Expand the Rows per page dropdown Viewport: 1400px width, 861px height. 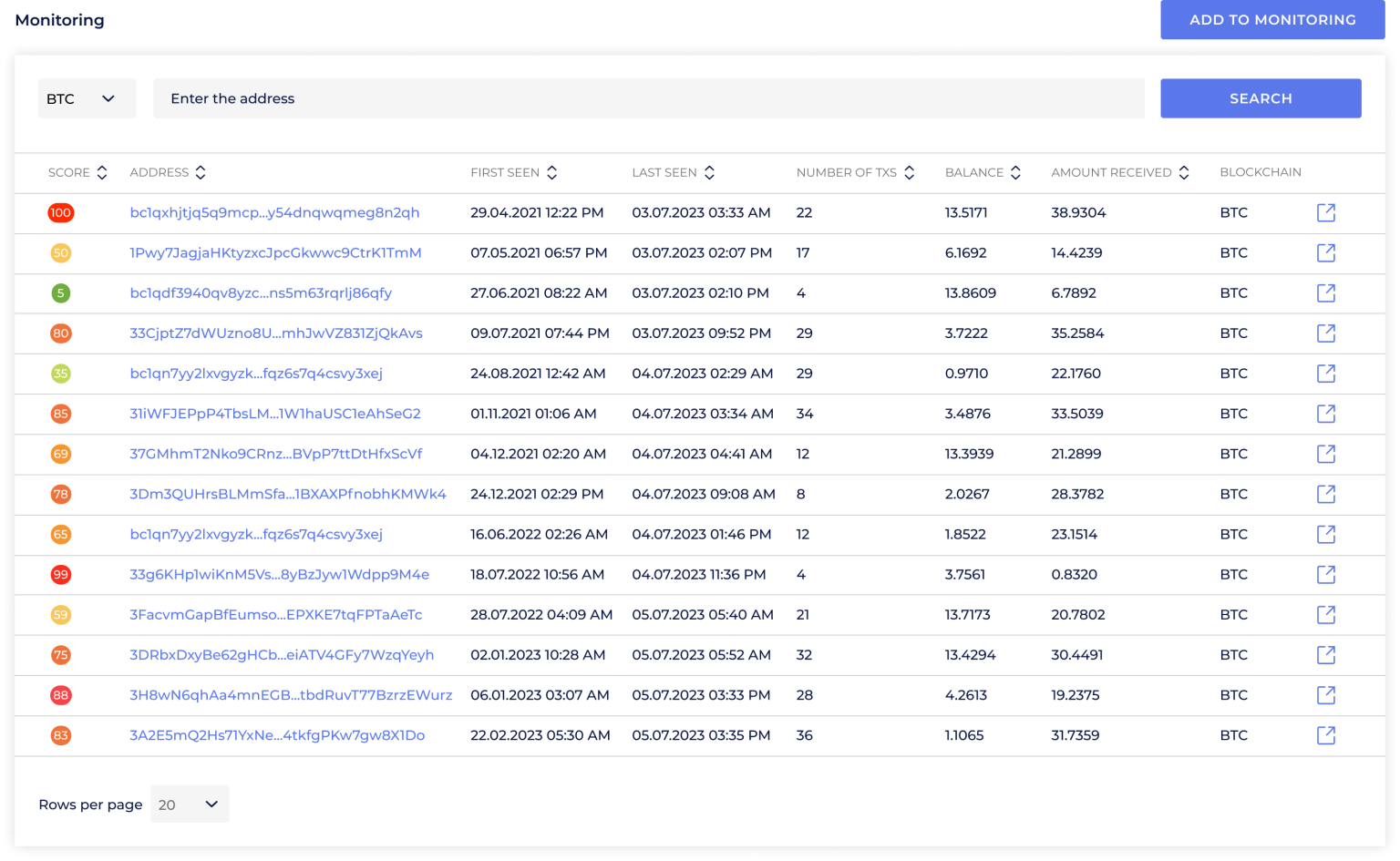coord(190,805)
